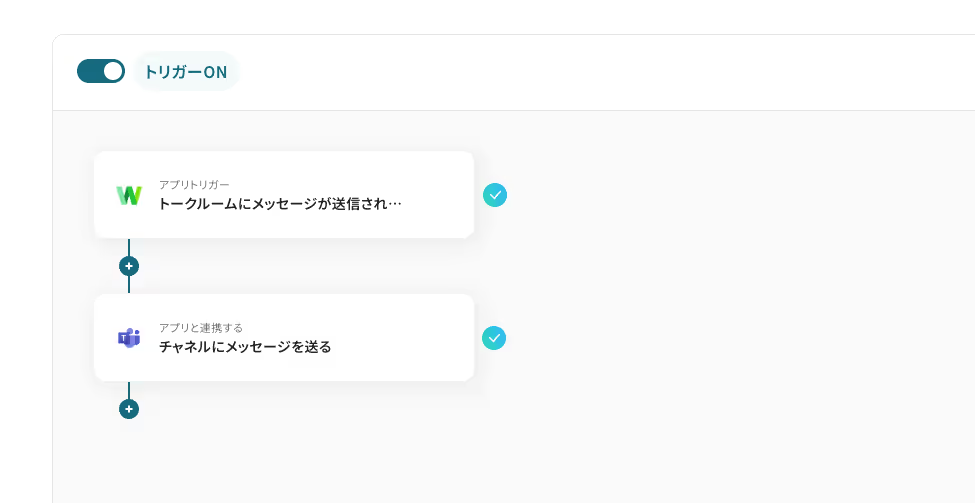Click blank header area beside トリガーON
This screenshot has width=975, height=503.
click(x=600, y=72)
